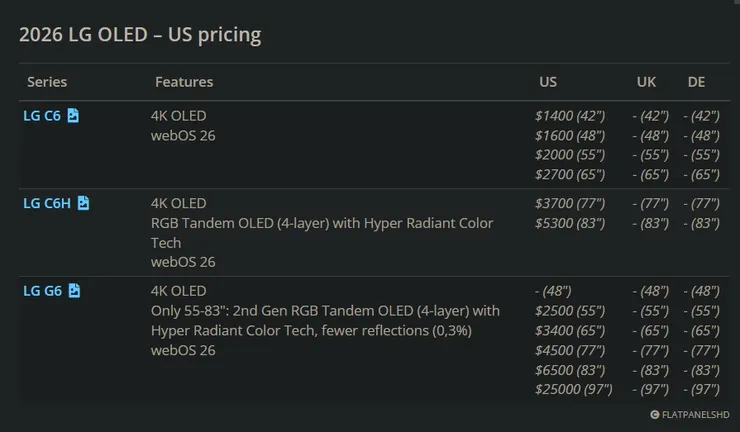Open the document icon beside LG C6H
The image size is (740, 432).
[x=83, y=203]
